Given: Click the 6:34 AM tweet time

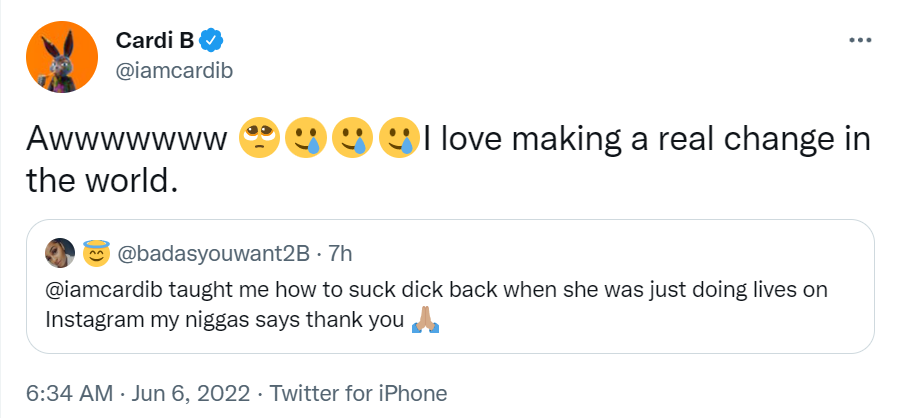Looking at the screenshot, I should tap(66, 393).
